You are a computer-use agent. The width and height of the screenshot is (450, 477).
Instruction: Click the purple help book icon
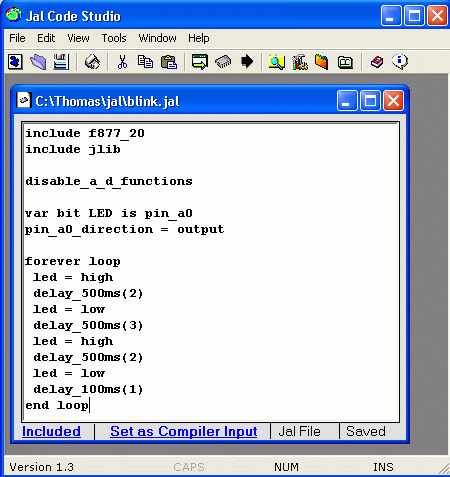coord(377,62)
